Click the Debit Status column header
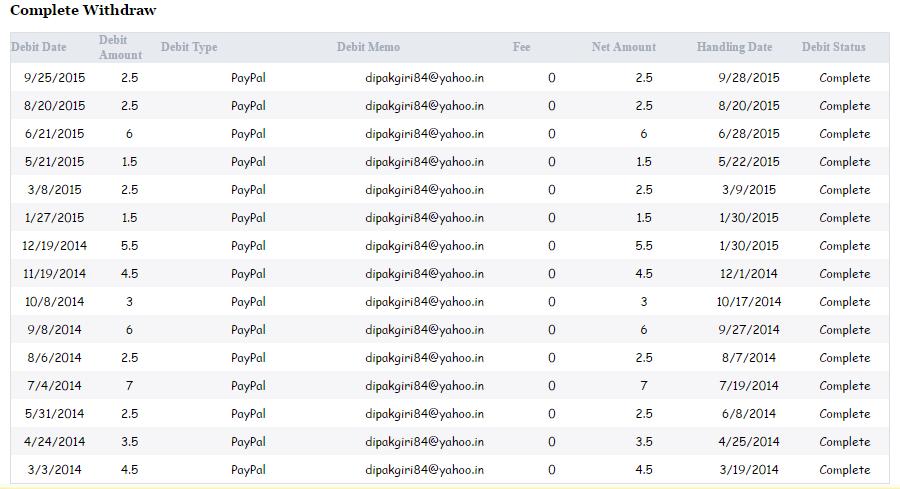 [833, 47]
